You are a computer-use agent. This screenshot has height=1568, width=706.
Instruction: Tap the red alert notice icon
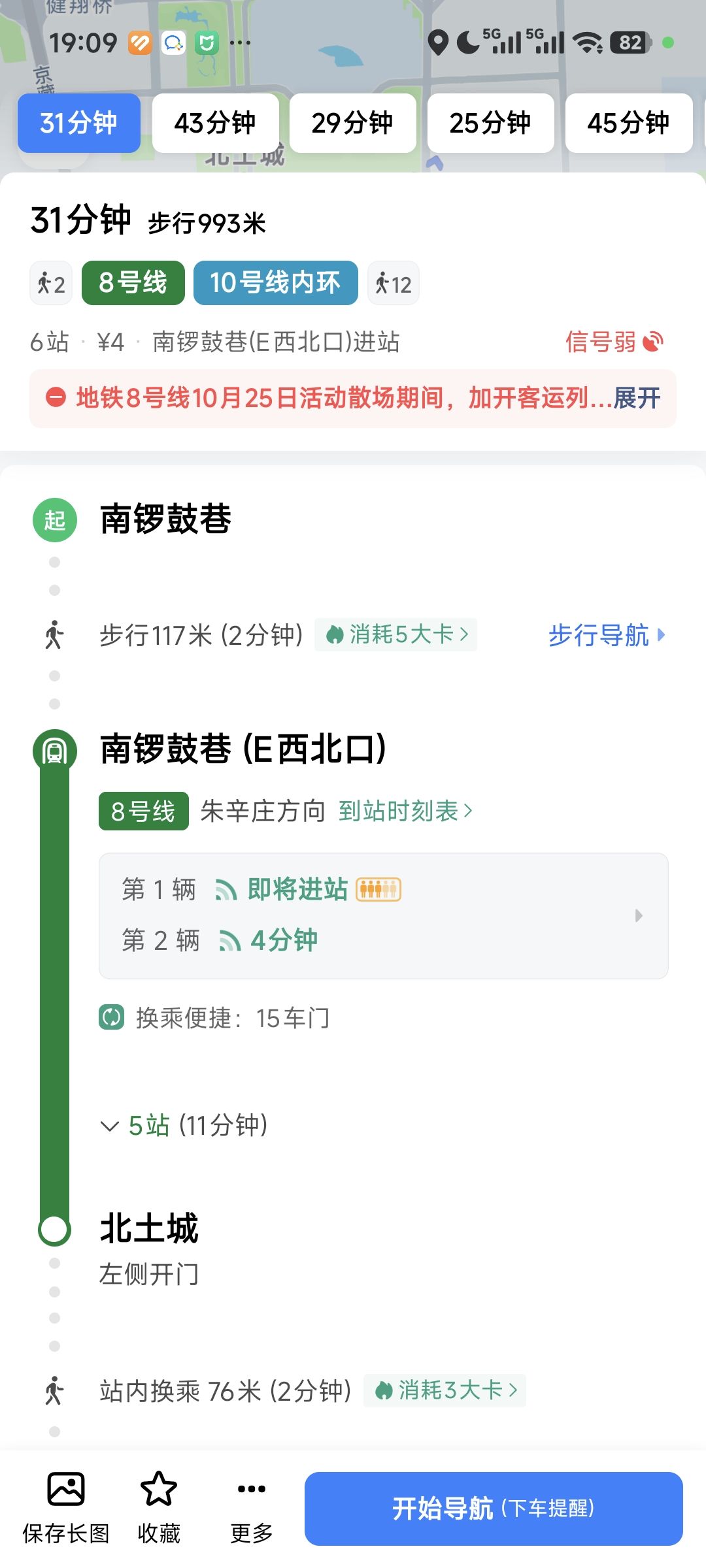point(56,397)
